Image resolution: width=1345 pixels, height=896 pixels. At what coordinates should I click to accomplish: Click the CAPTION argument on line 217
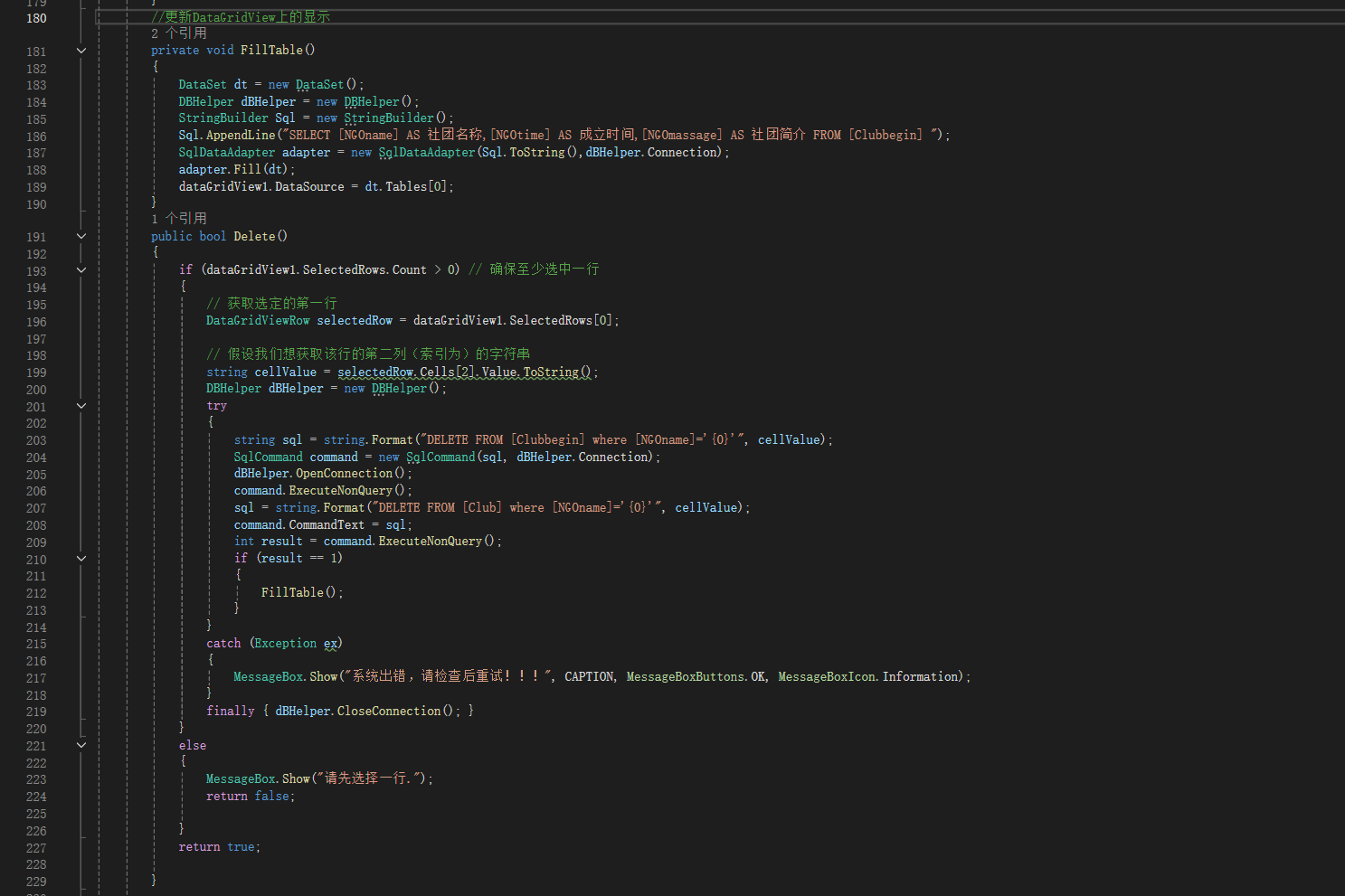[590, 677]
